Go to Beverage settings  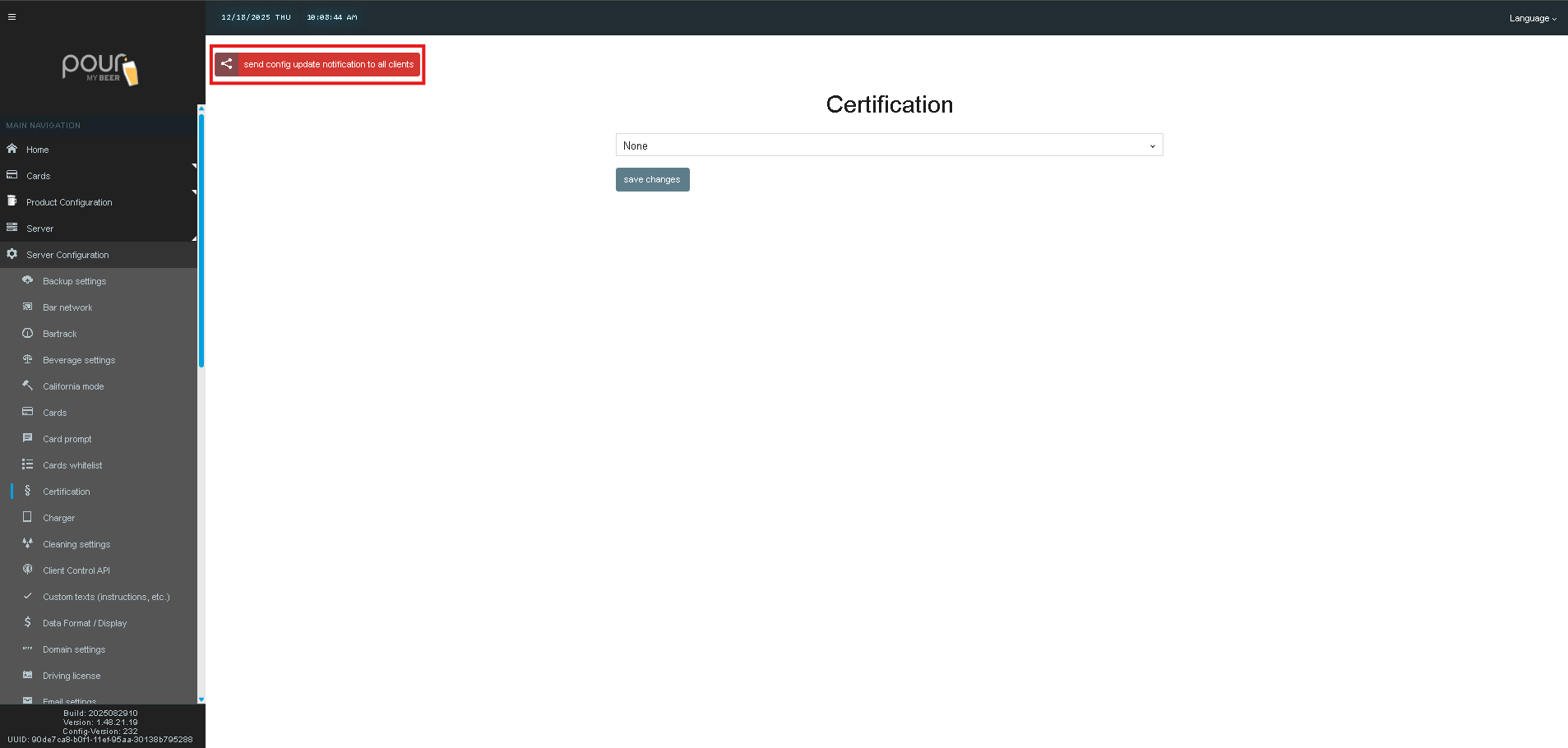pos(79,360)
